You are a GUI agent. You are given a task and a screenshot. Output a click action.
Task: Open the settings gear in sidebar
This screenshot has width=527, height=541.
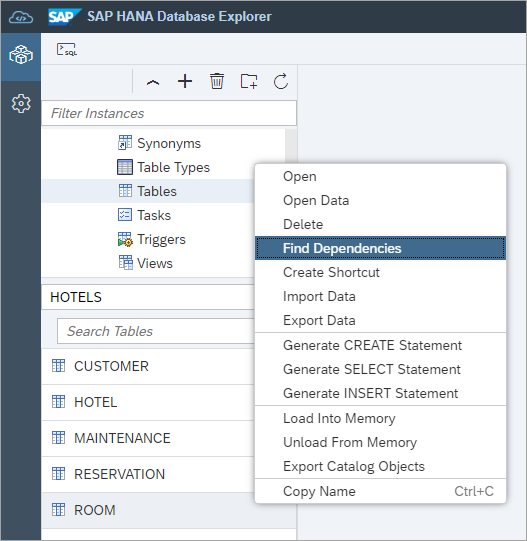(x=21, y=103)
